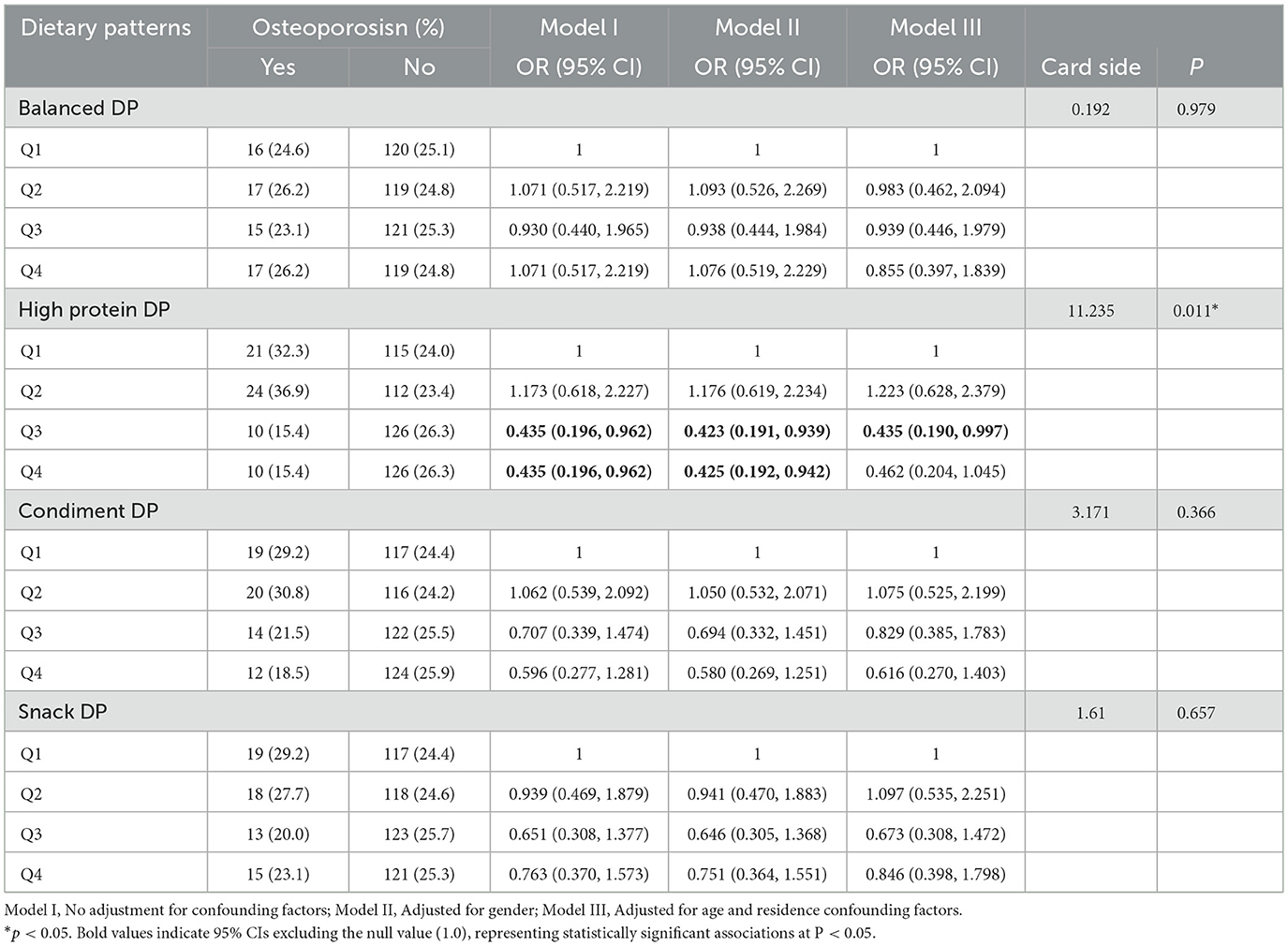1288x946 pixels.
Task: Click the 0.011* P value cell
Action: 1195,311
